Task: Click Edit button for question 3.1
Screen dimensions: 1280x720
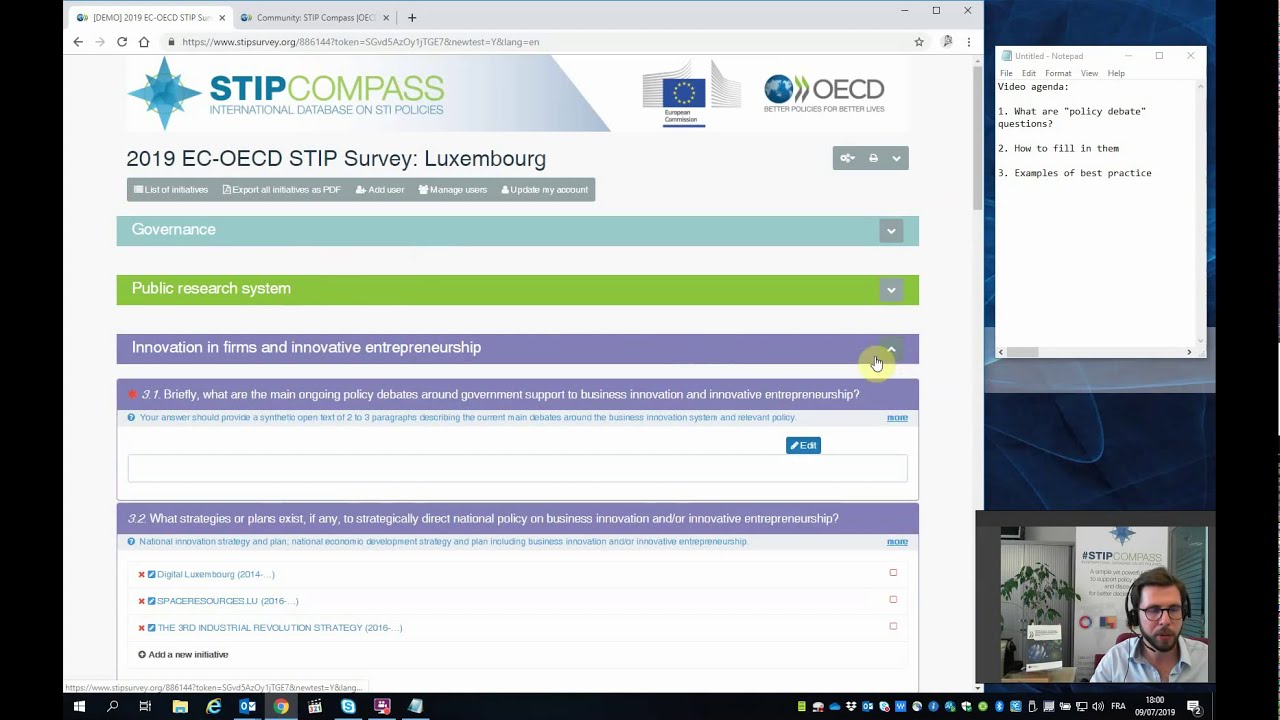Action: tap(803, 445)
